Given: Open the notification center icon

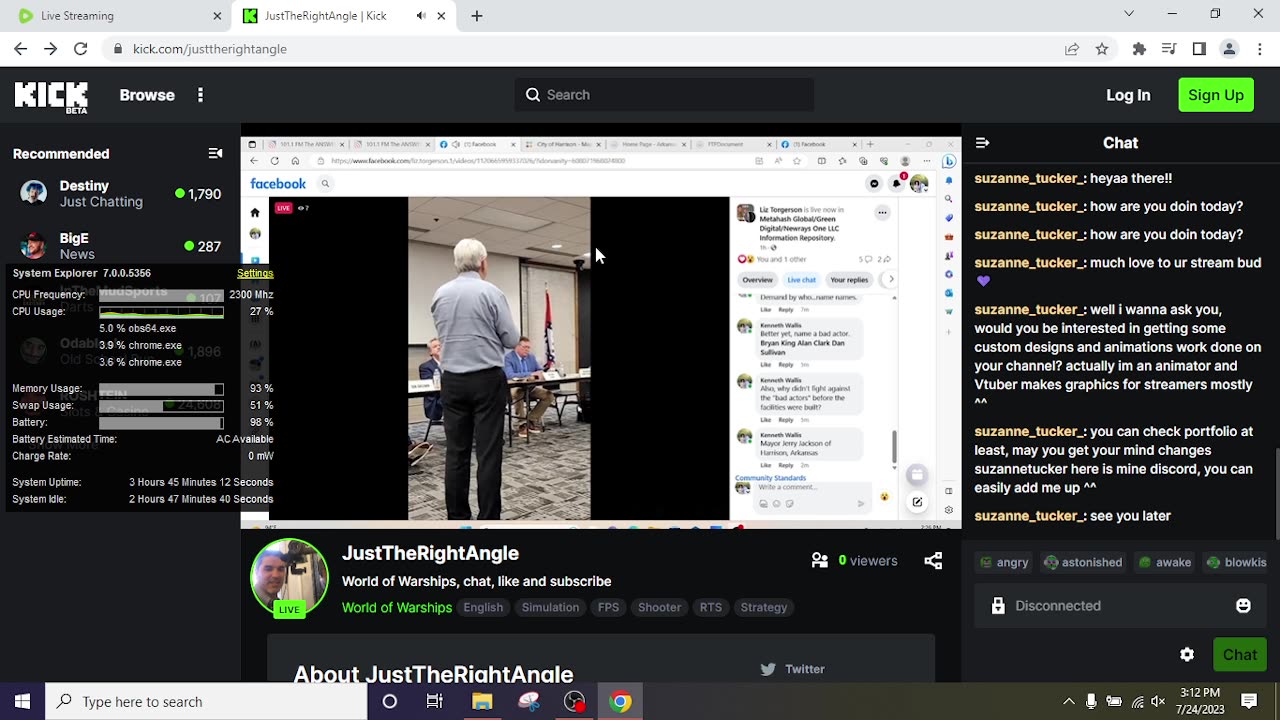Looking at the screenshot, I should tap(1249, 702).
